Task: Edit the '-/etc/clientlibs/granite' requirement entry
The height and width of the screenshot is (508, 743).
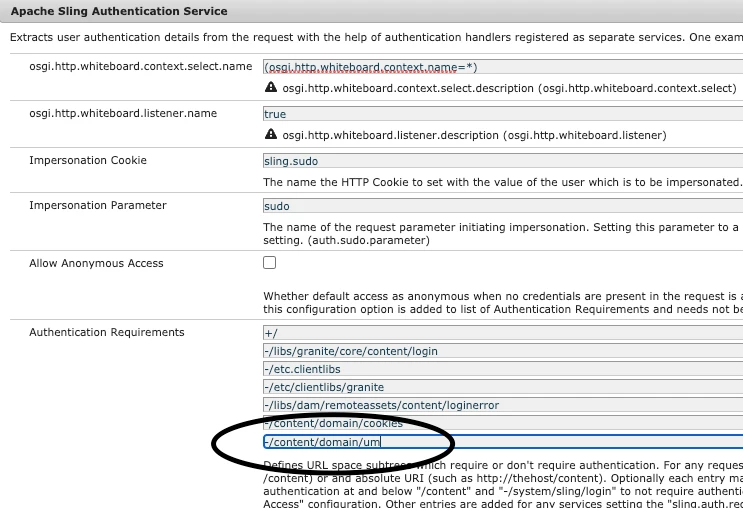Action: pyautogui.click(x=503, y=387)
